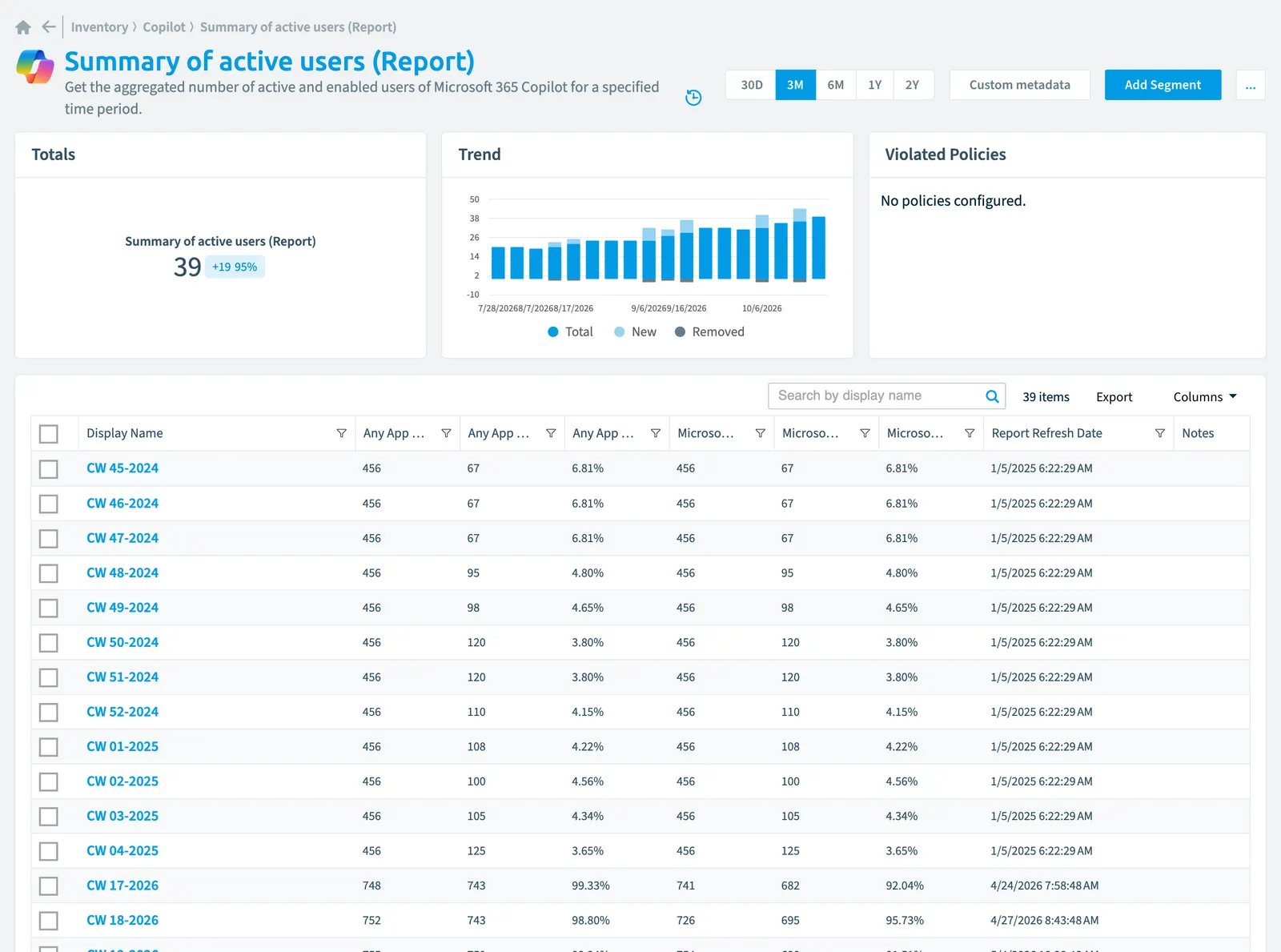This screenshot has height=952, width=1281.
Task: Toggle the Total legend marker
Action: tap(552, 332)
